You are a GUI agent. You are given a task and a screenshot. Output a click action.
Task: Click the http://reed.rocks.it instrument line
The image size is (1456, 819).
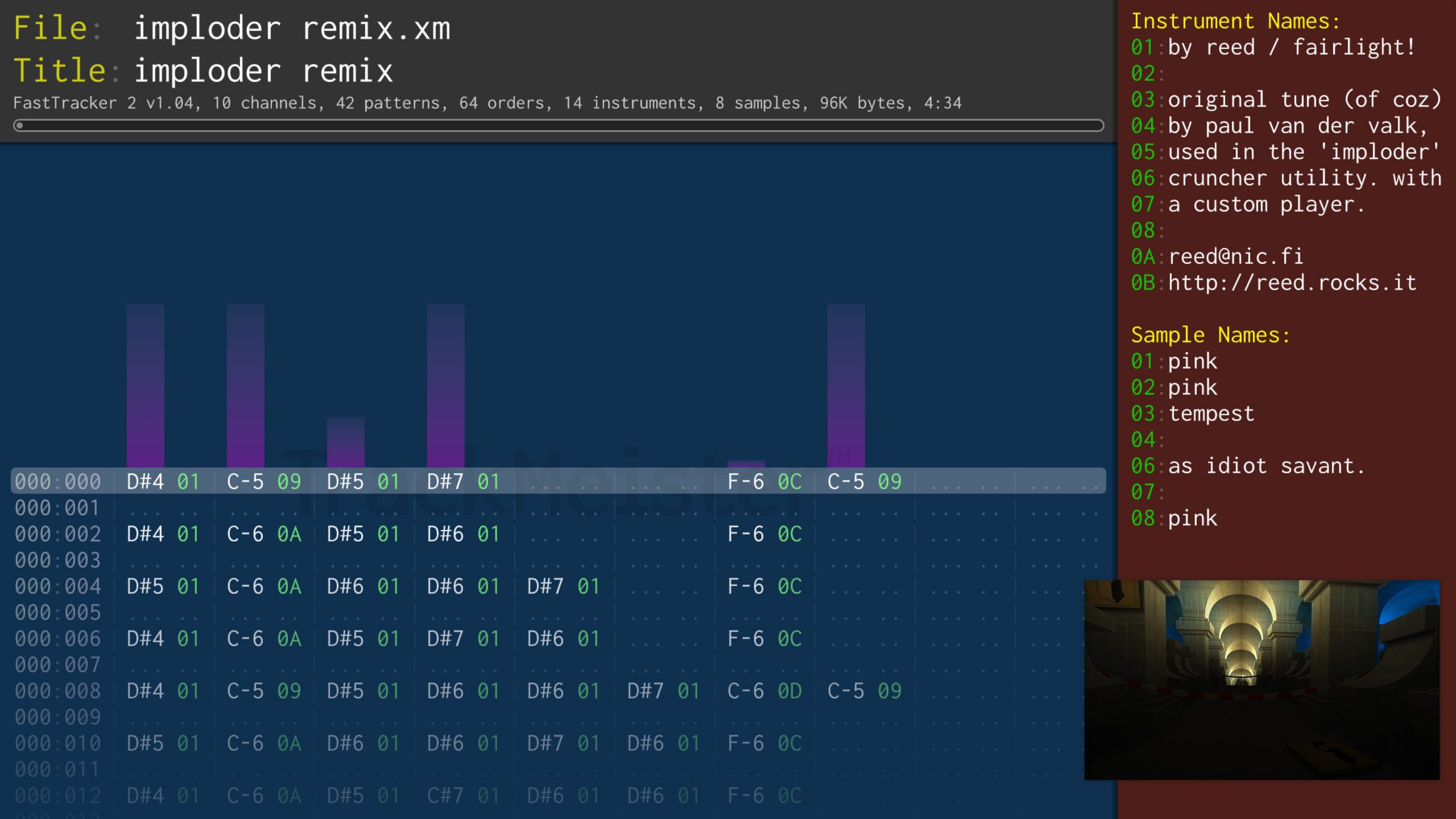1291,283
